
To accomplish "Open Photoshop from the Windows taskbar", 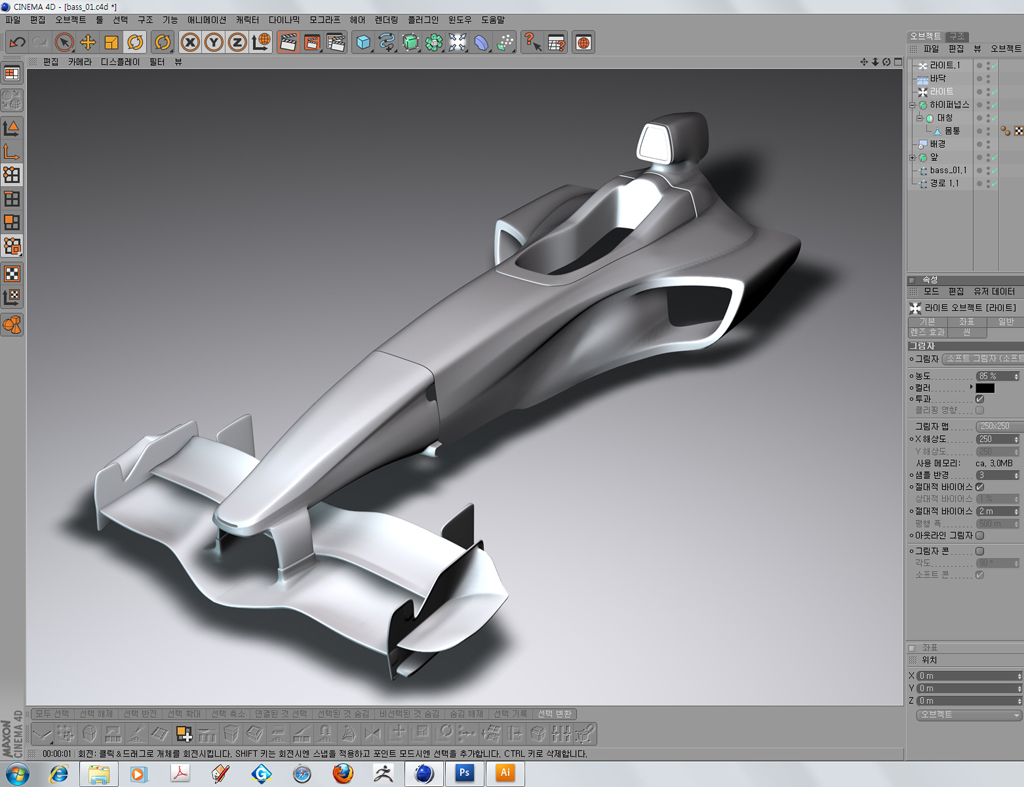I will pyautogui.click(x=464, y=773).
